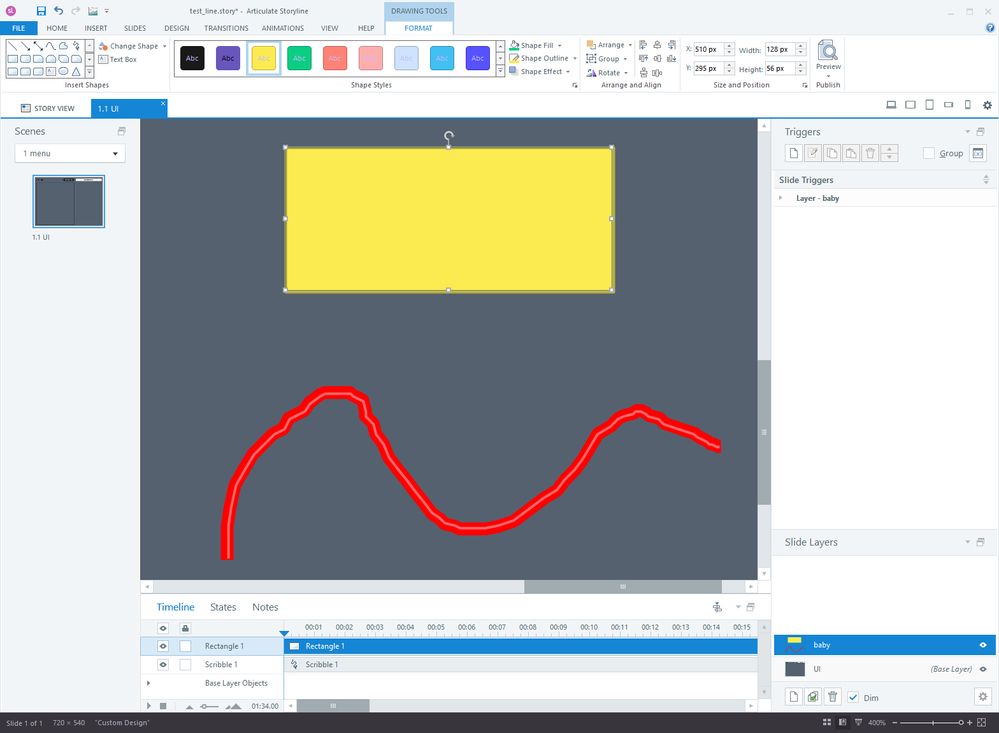Image resolution: width=999 pixels, height=733 pixels.
Task: Duplicate the selected slide layer
Action: point(813,697)
